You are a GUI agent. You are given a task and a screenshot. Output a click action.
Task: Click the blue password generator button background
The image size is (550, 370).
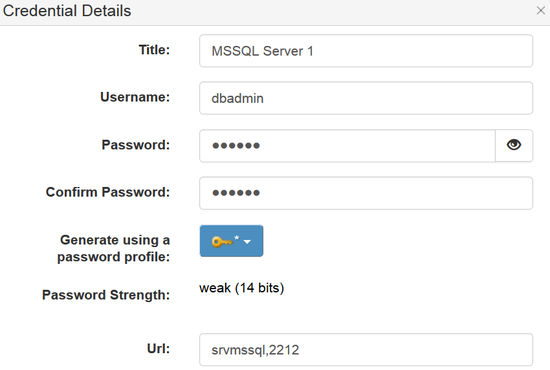pos(232,241)
